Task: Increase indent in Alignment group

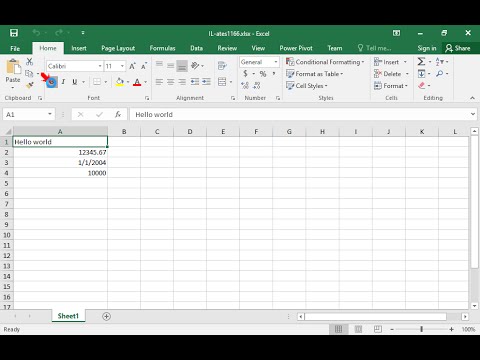Action: (206, 82)
